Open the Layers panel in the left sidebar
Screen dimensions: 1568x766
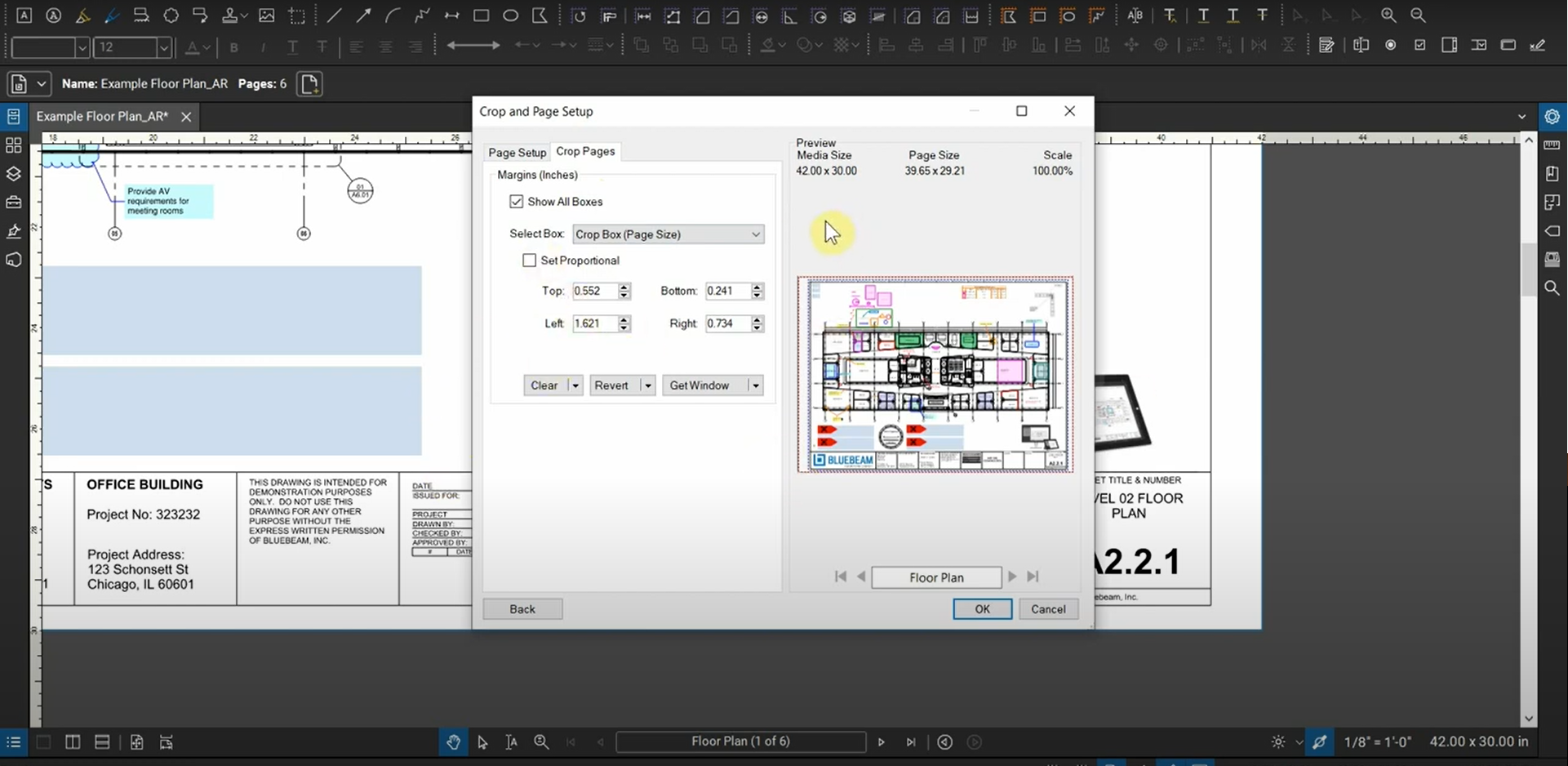tap(13, 174)
